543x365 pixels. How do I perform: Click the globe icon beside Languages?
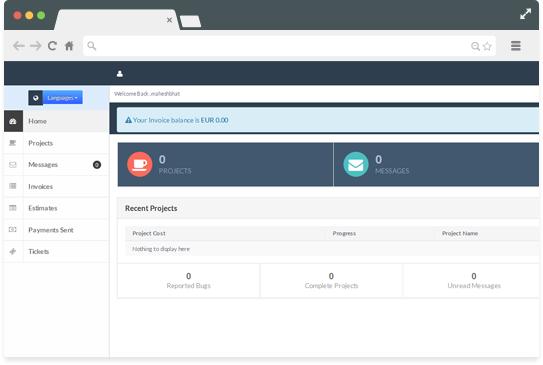click(x=35, y=98)
